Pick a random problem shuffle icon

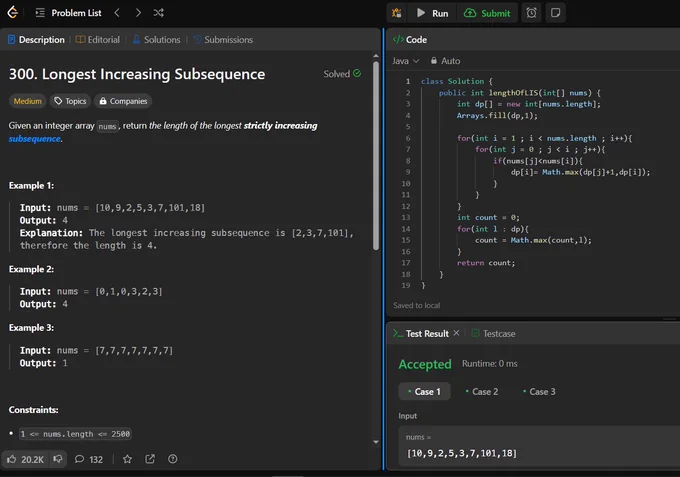click(159, 13)
